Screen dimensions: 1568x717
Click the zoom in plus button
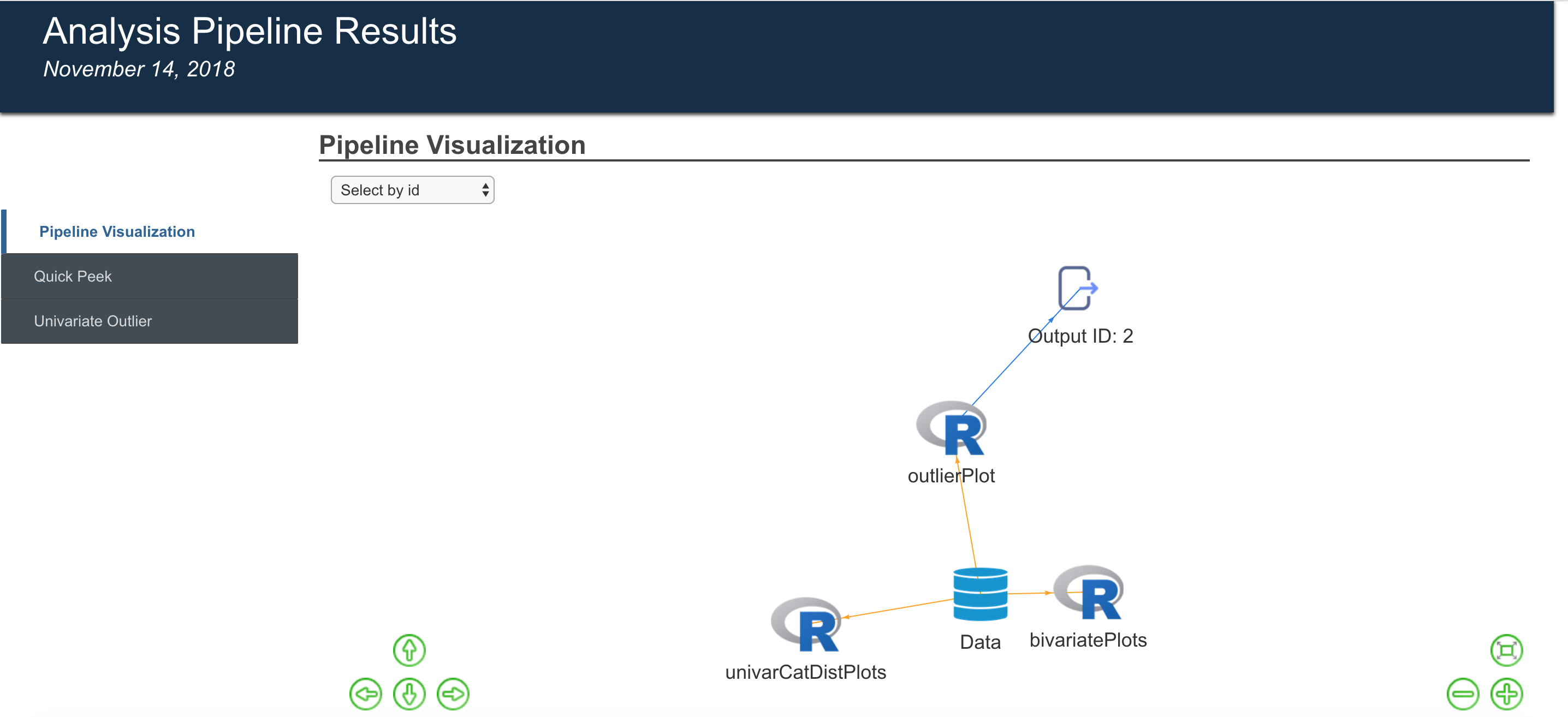[x=1506, y=694]
